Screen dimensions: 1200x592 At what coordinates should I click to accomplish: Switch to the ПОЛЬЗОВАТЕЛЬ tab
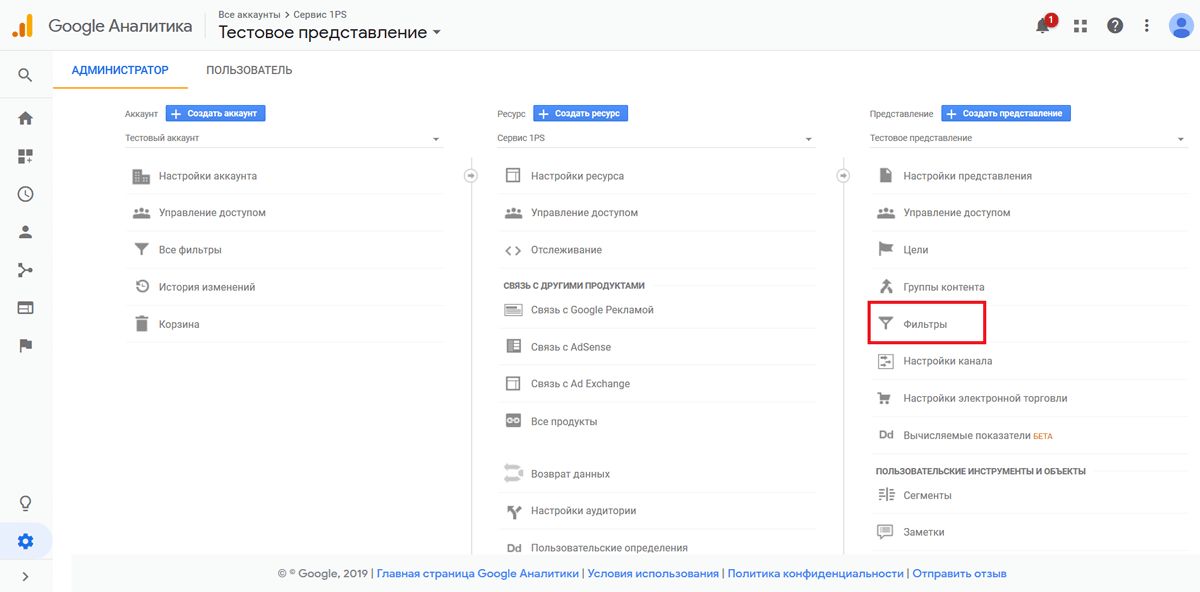click(249, 70)
